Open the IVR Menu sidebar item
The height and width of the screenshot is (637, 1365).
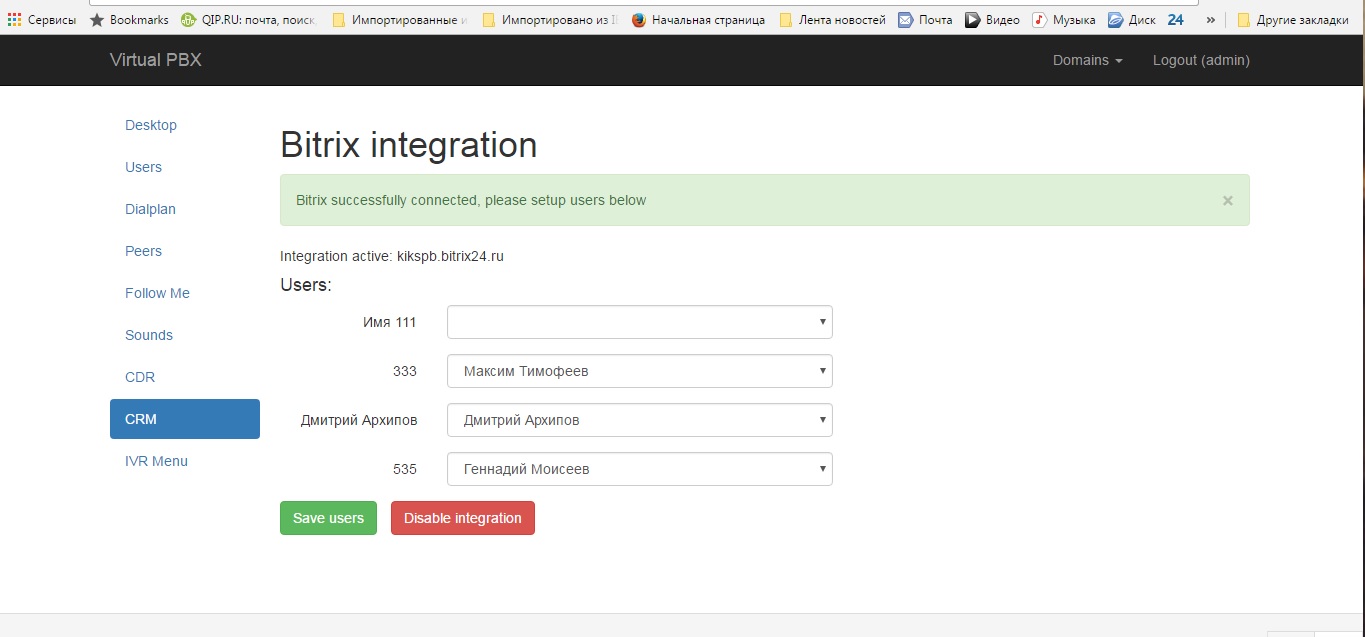coord(156,461)
